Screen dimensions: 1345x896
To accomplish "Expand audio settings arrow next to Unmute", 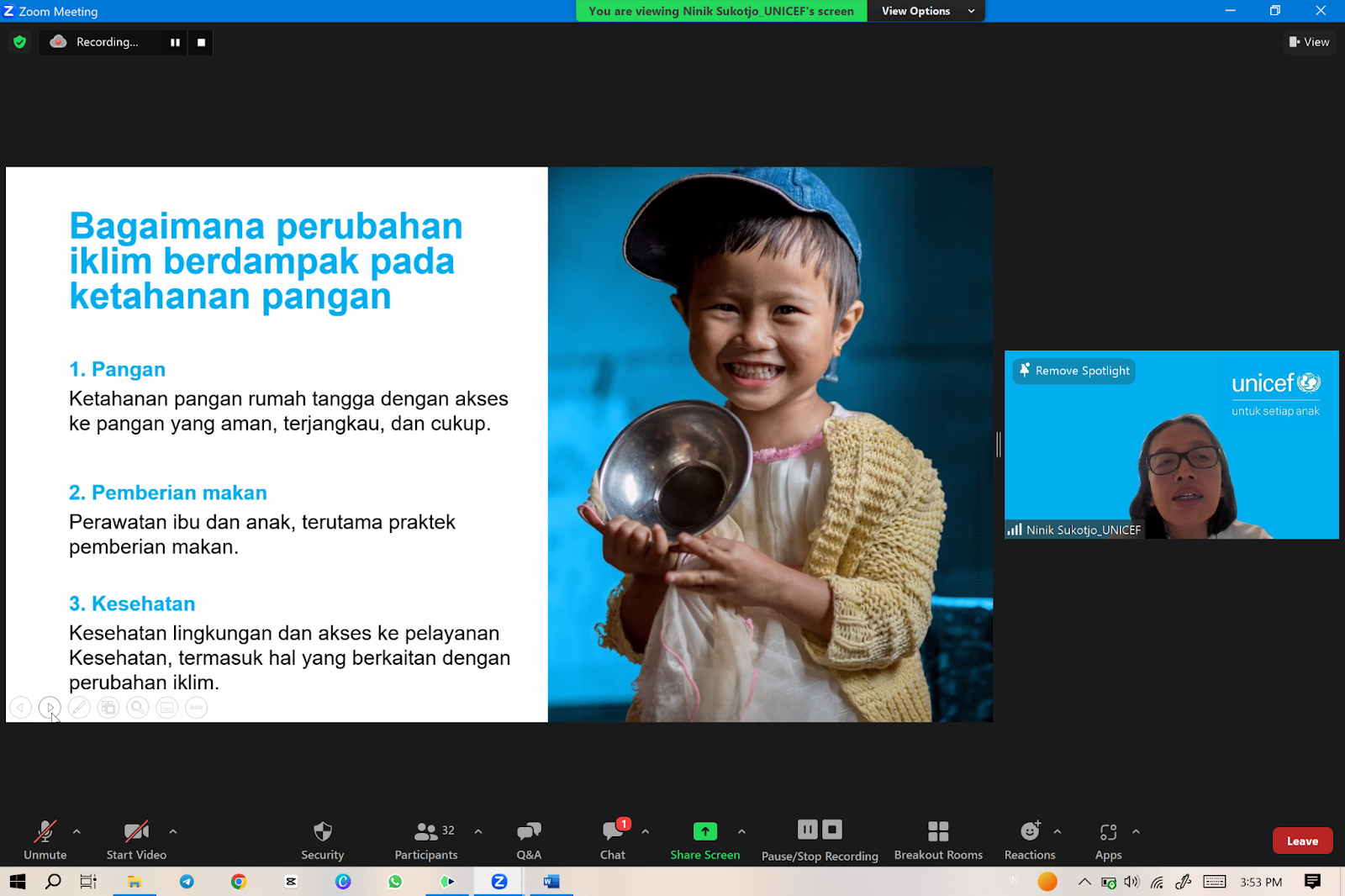I will click(76, 831).
